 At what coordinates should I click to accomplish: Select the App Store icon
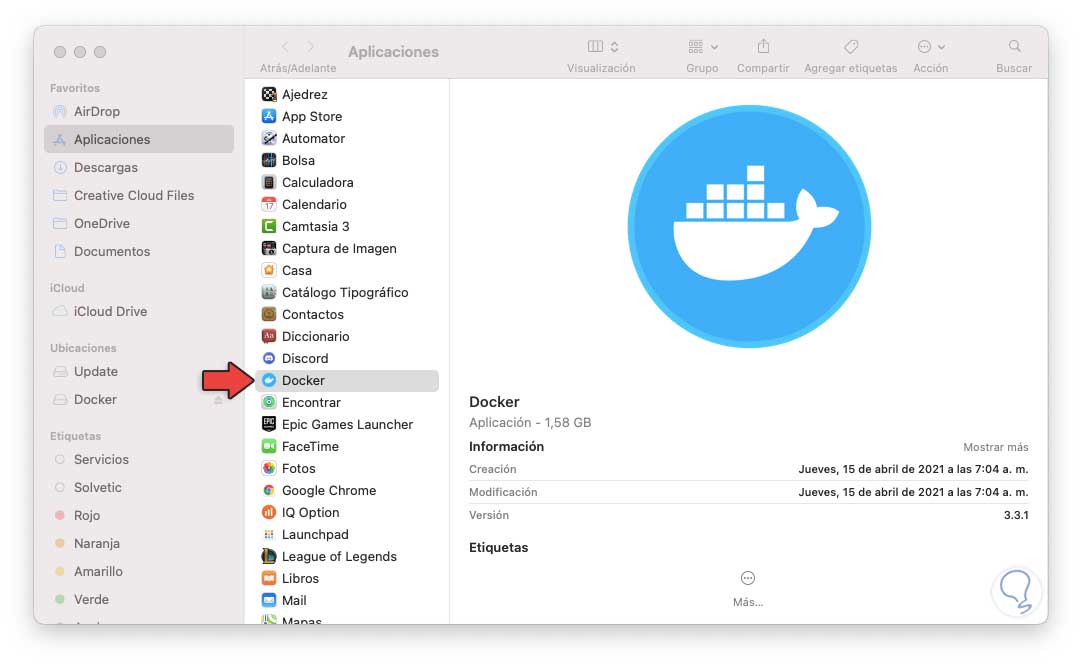269,117
